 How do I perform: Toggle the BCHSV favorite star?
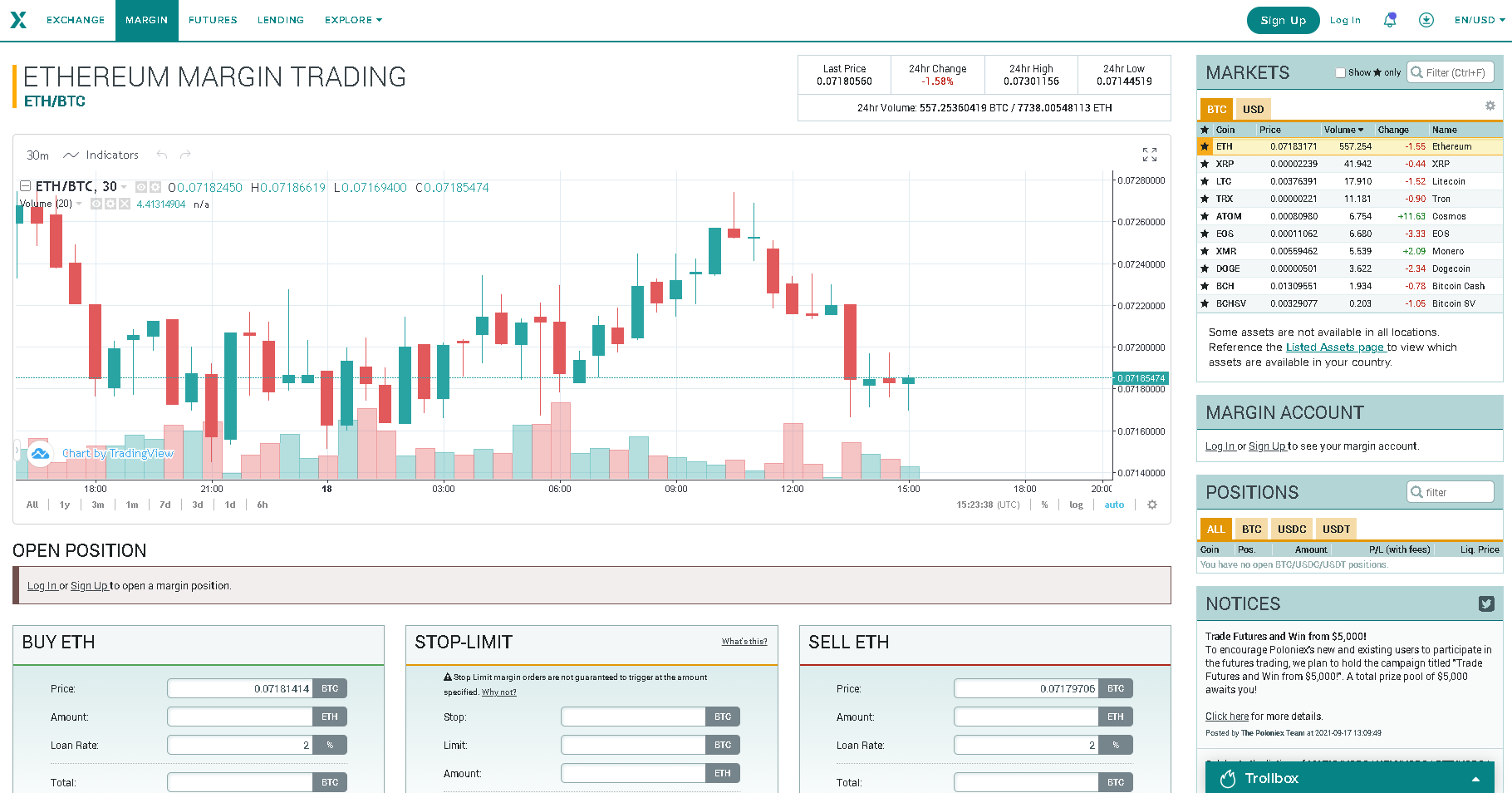point(1205,303)
